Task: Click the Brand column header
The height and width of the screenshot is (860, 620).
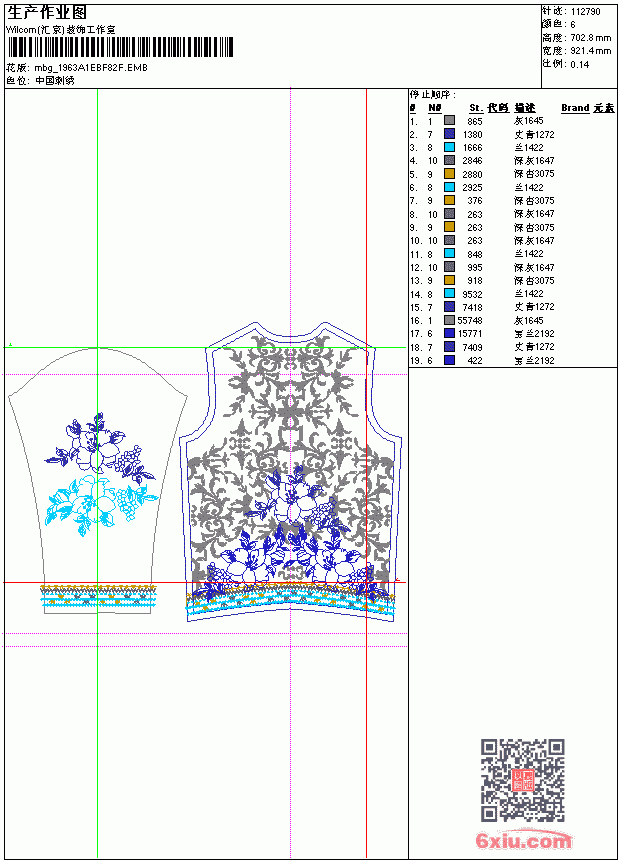Action: pyautogui.click(x=575, y=108)
